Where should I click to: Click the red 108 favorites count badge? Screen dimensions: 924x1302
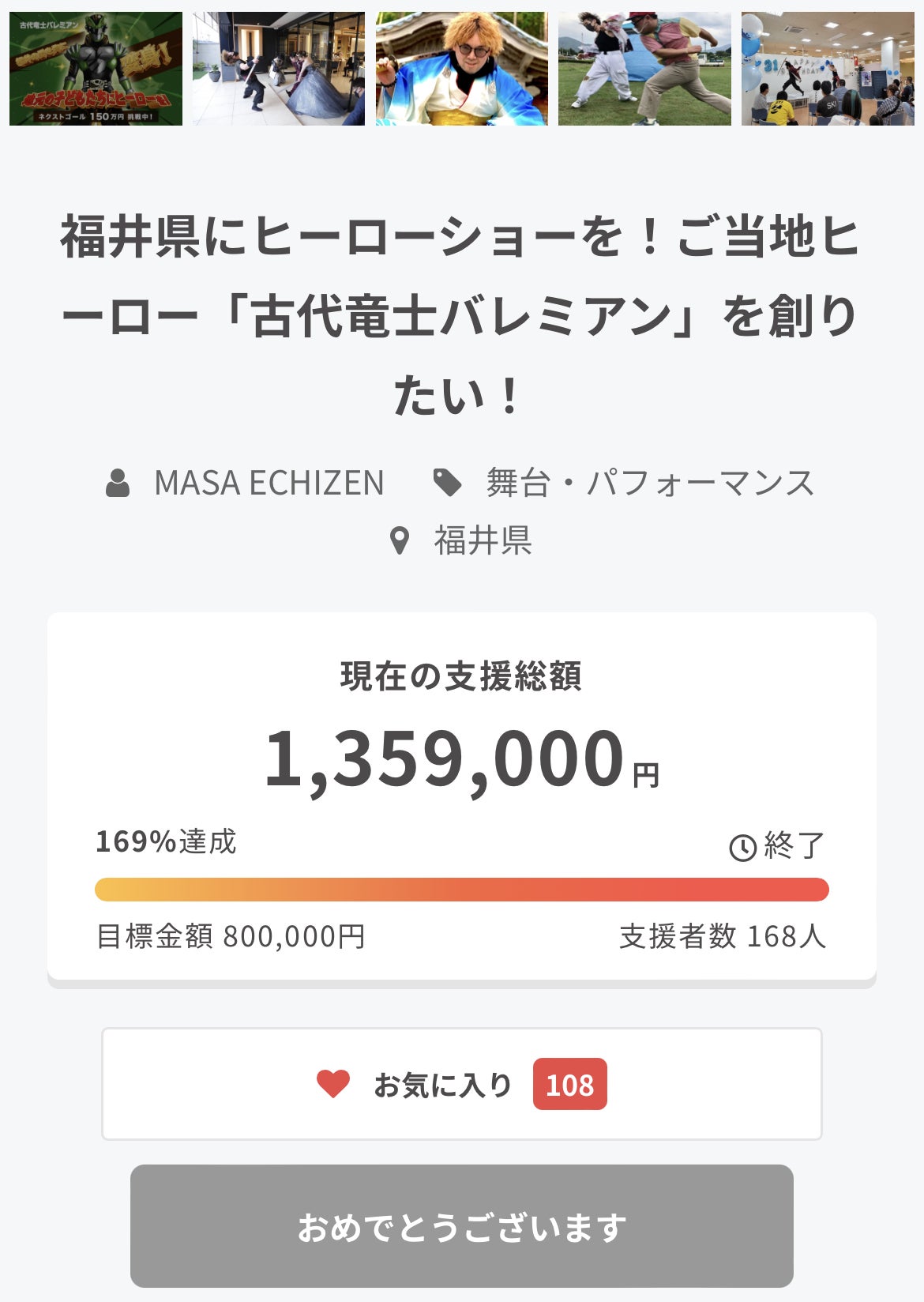click(569, 1084)
